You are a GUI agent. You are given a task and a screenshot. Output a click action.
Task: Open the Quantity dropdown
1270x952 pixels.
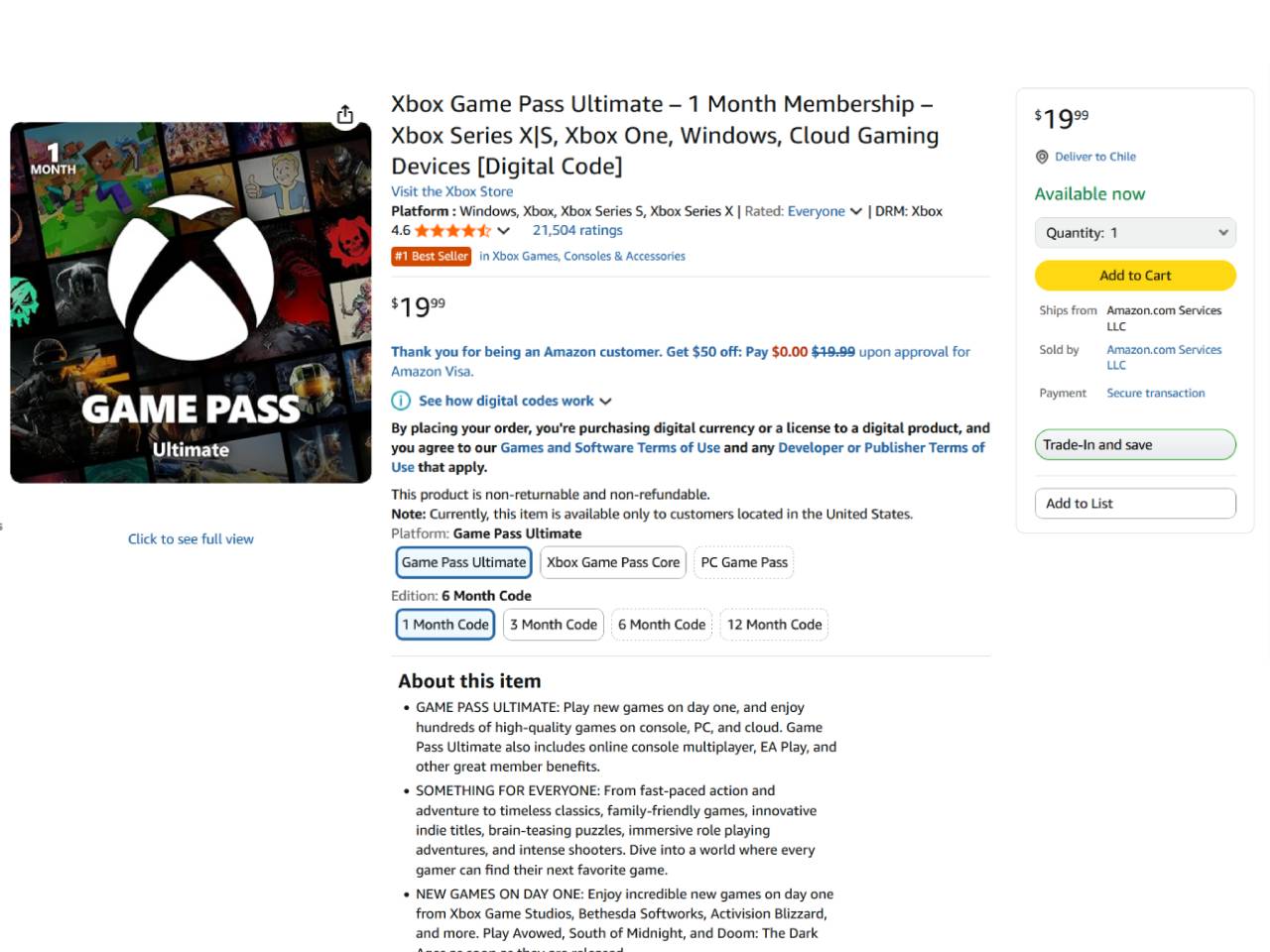(x=1135, y=233)
